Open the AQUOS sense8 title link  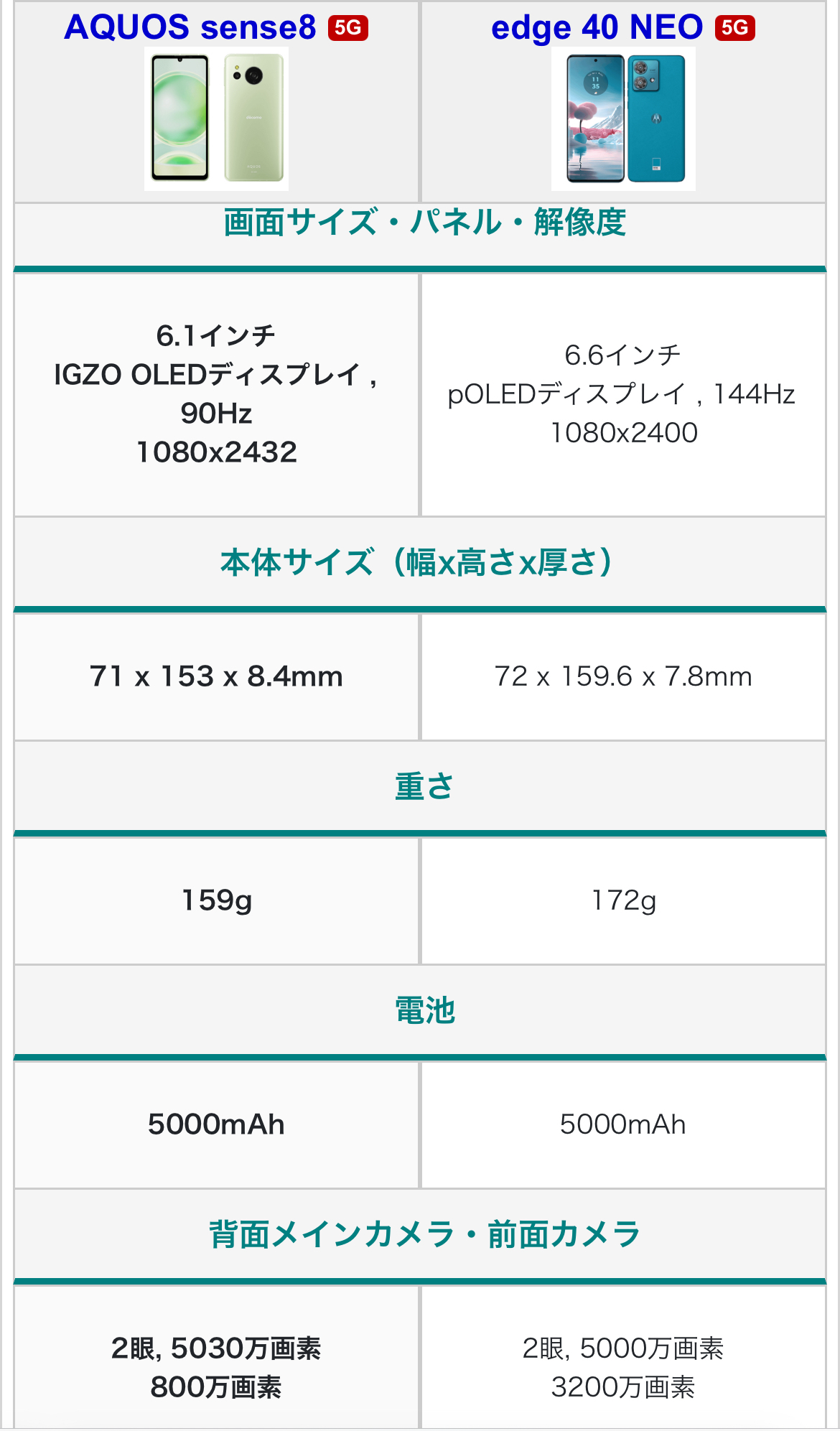(190, 27)
